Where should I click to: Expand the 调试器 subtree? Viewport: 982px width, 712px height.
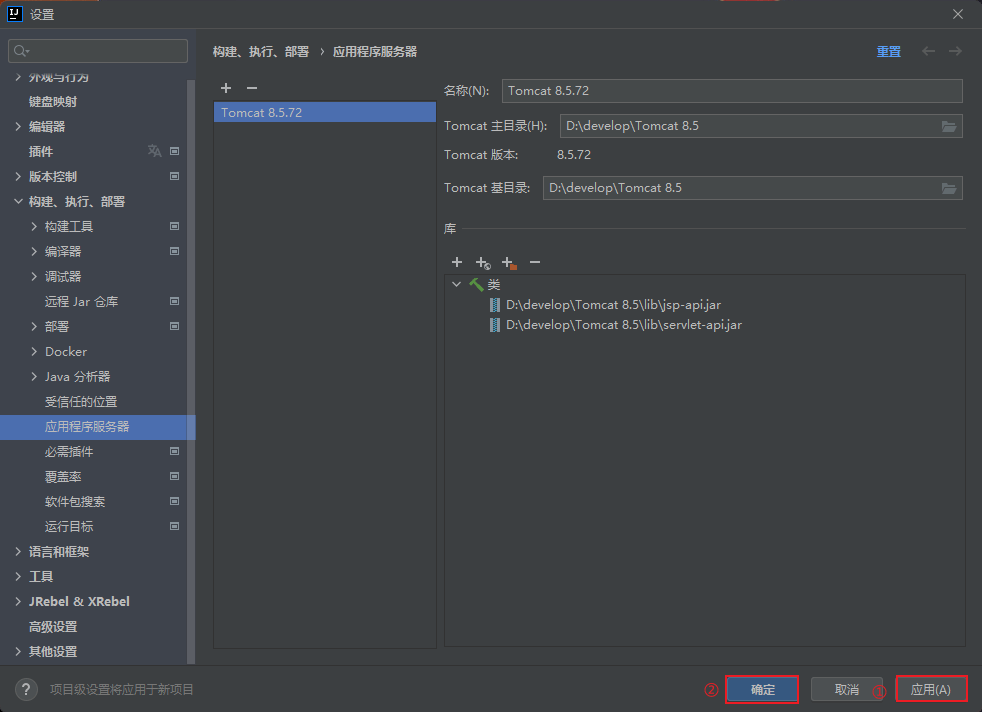coord(34,276)
